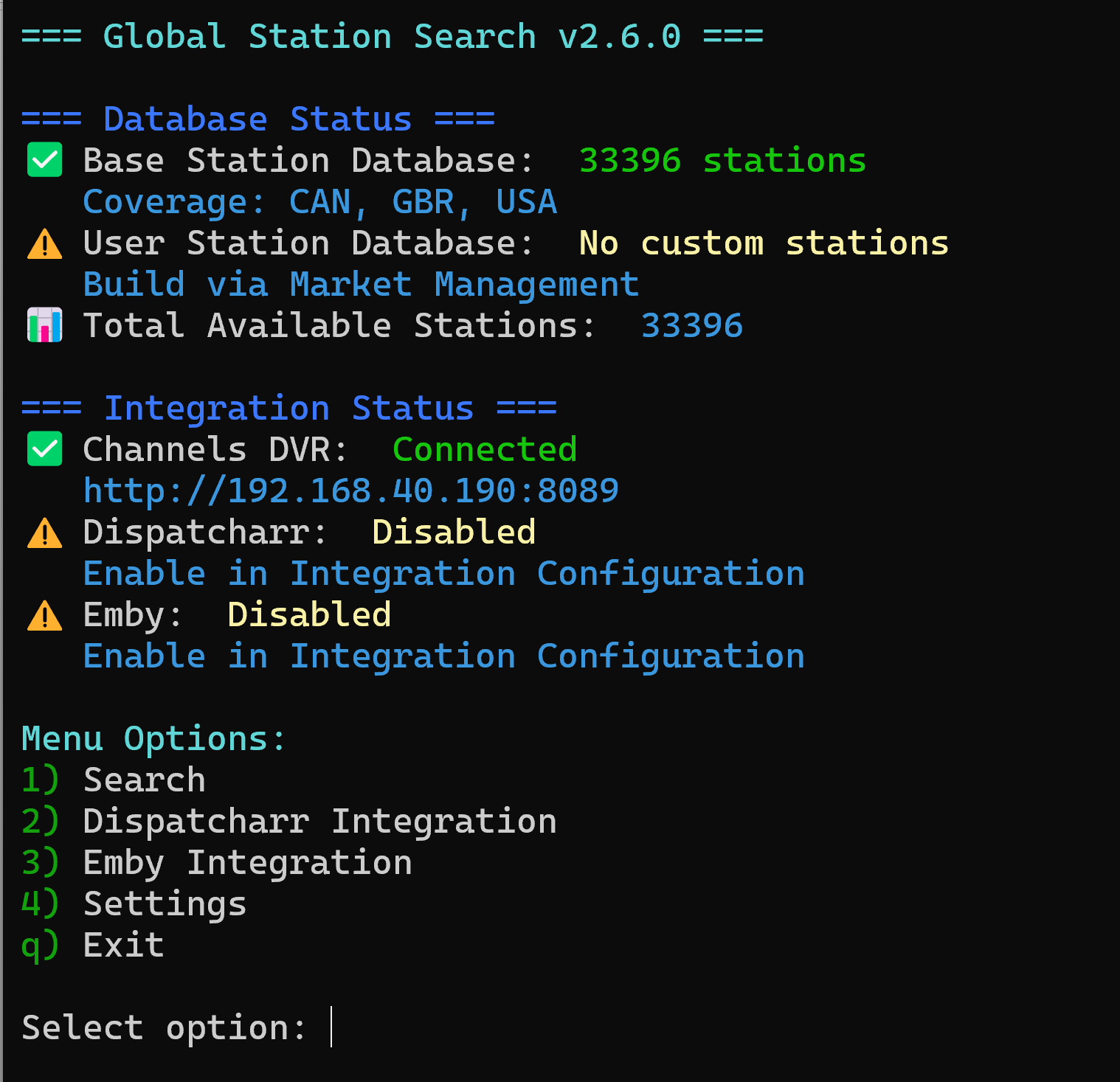1120x1082 pixels.
Task: Click the Coverage: CAN, GBR, USA line
Action: pyautogui.click(x=319, y=202)
